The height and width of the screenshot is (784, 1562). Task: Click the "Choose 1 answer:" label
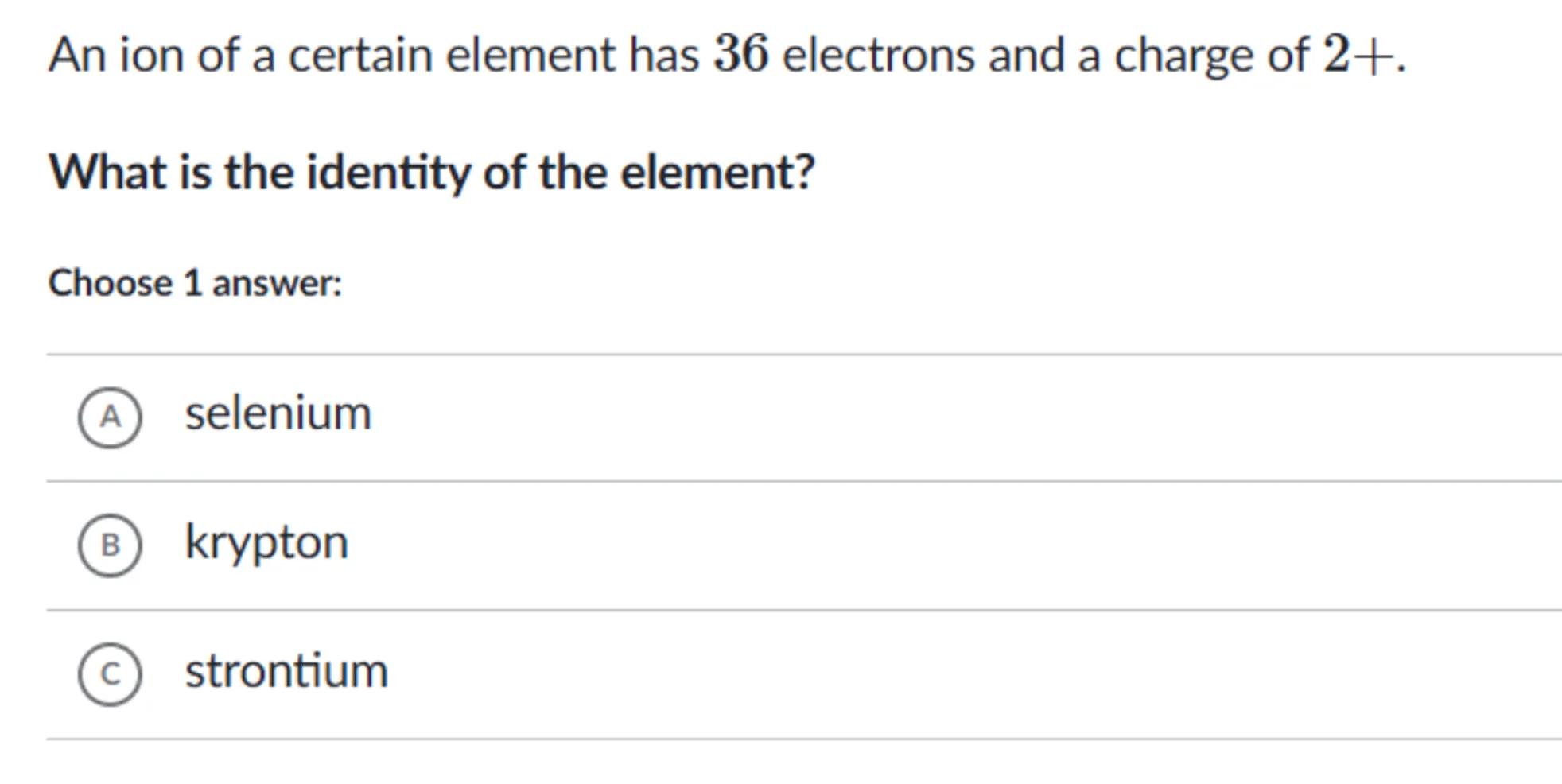(195, 283)
